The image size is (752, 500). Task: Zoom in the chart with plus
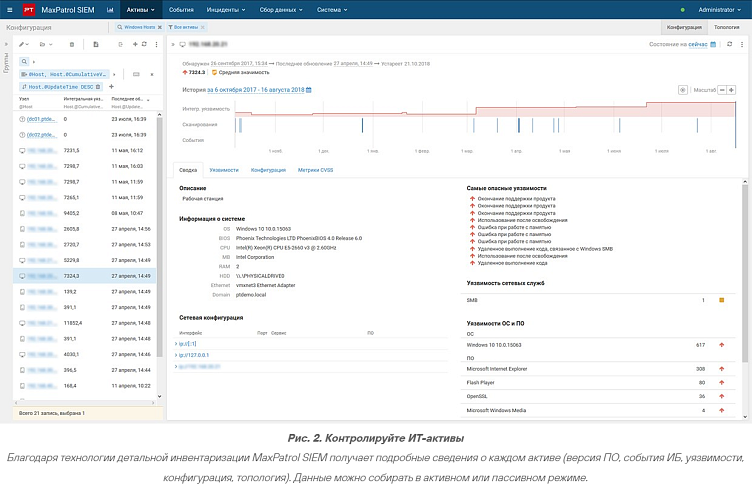(x=731, y=90)
